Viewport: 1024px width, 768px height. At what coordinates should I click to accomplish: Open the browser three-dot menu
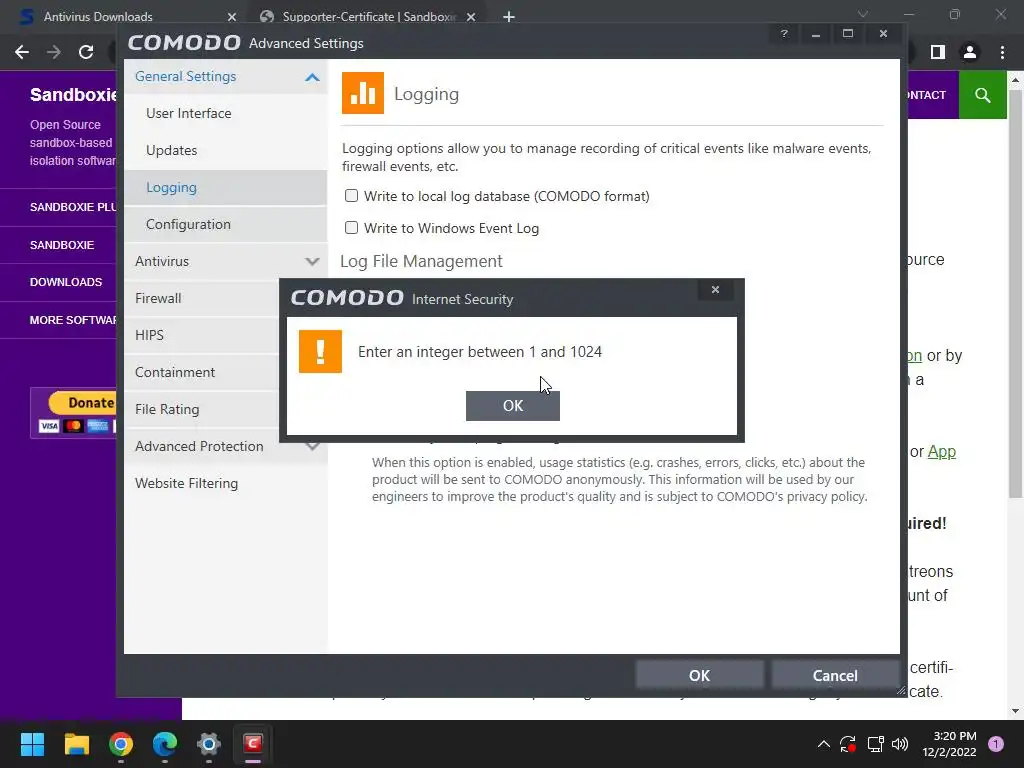coord(1002,52)
